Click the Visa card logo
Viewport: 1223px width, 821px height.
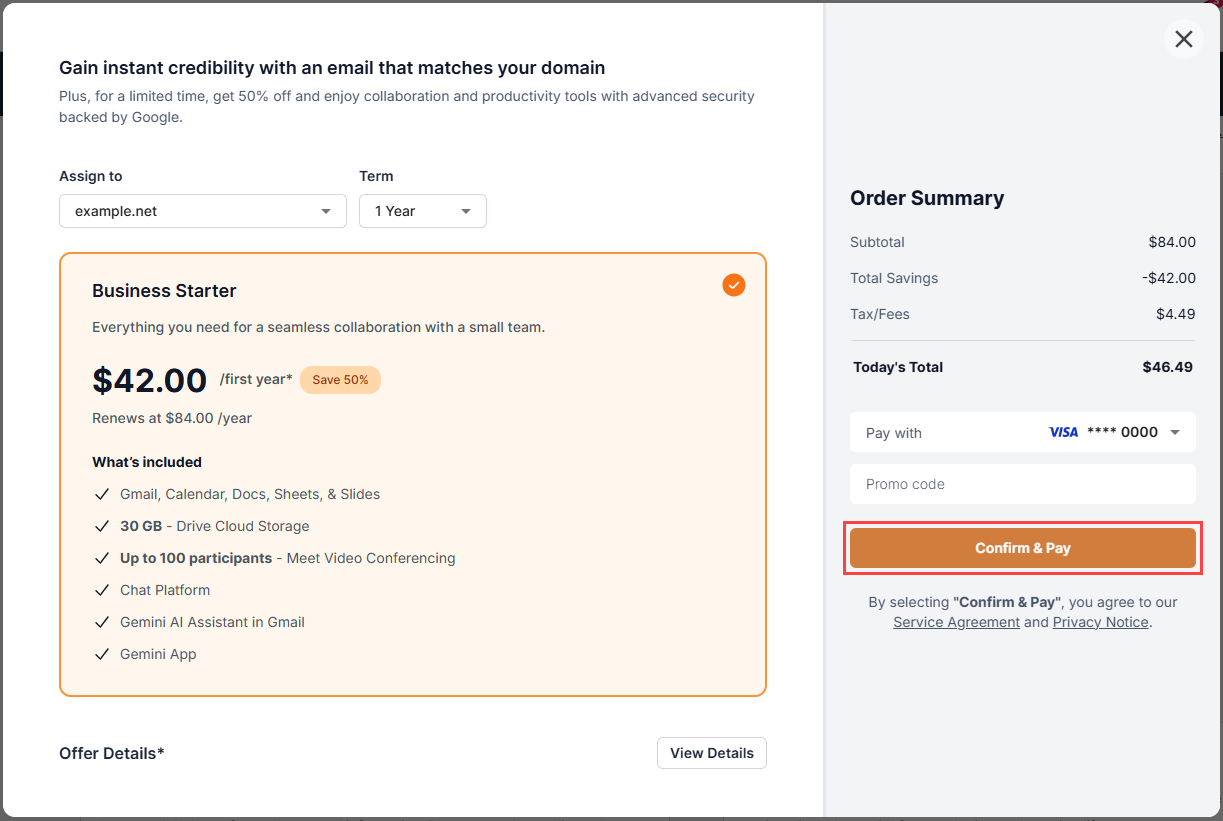[1063, 433]
